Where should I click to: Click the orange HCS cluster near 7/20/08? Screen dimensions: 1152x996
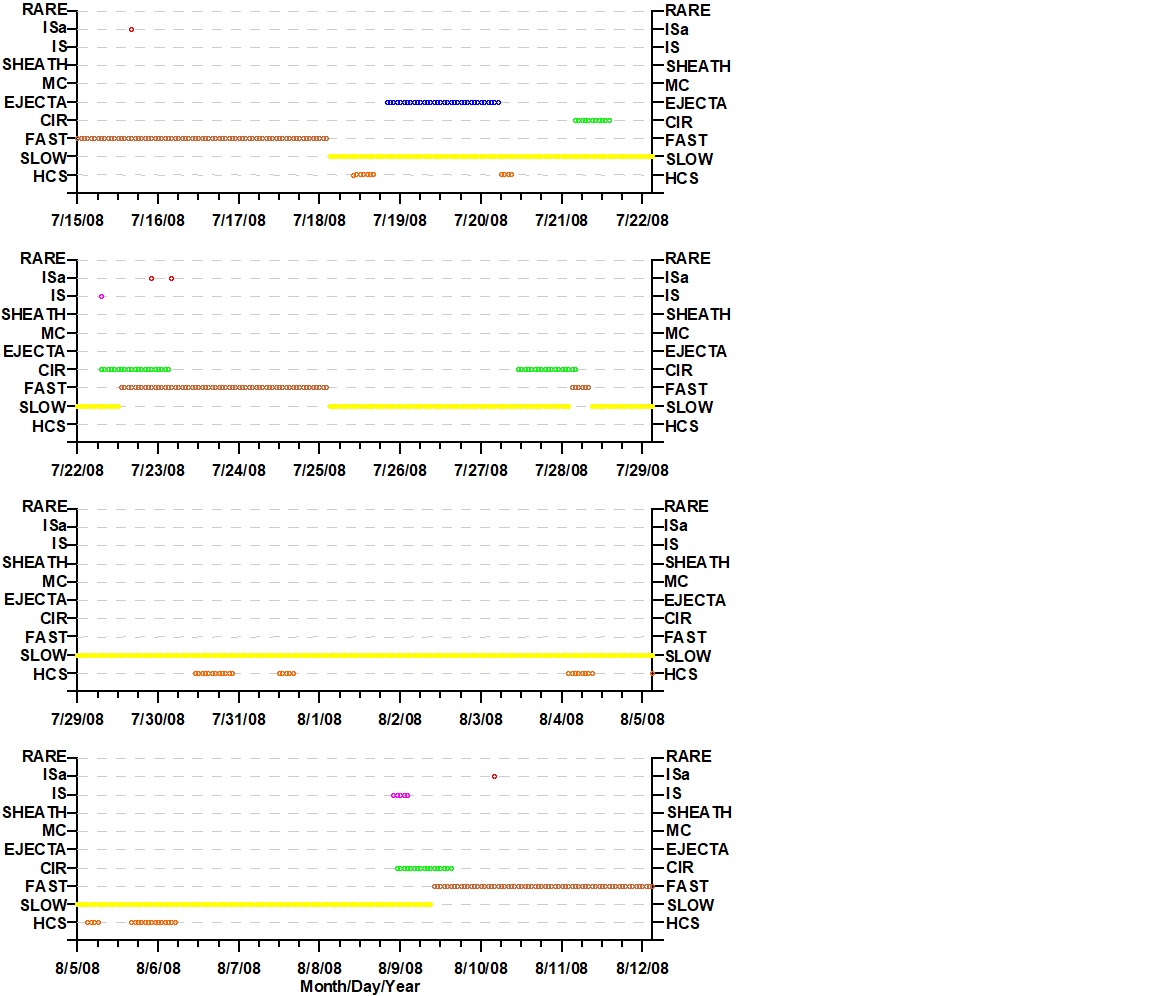coord(506,175)
